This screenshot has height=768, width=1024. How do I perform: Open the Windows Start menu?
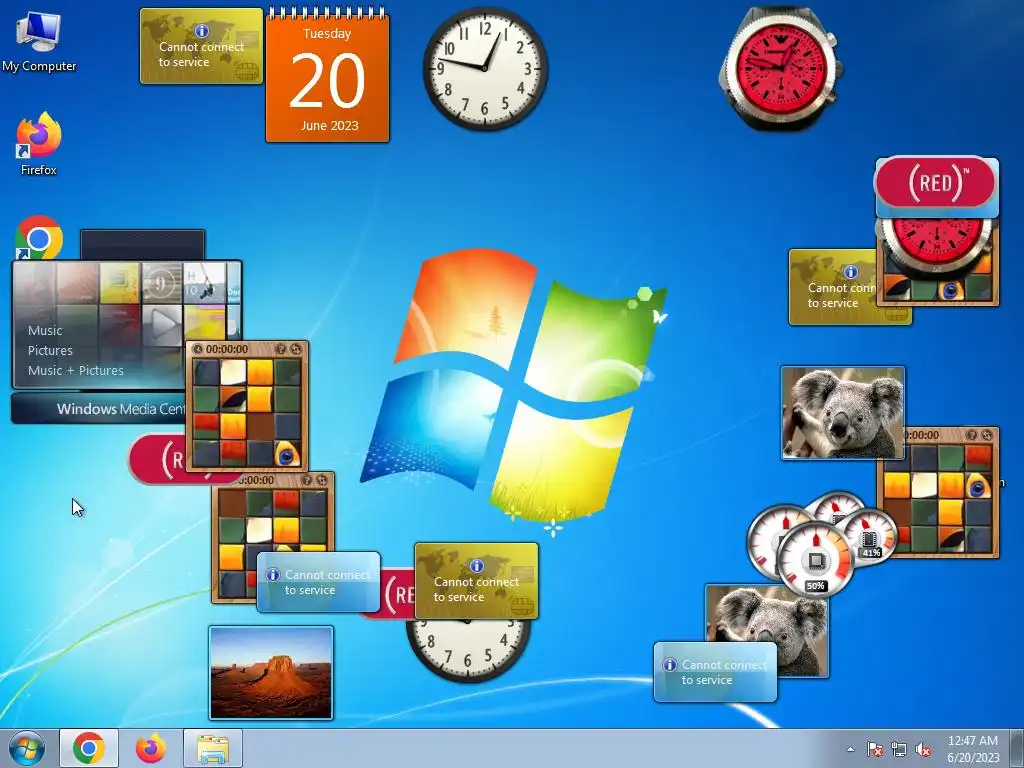click(x=26, y=748)
